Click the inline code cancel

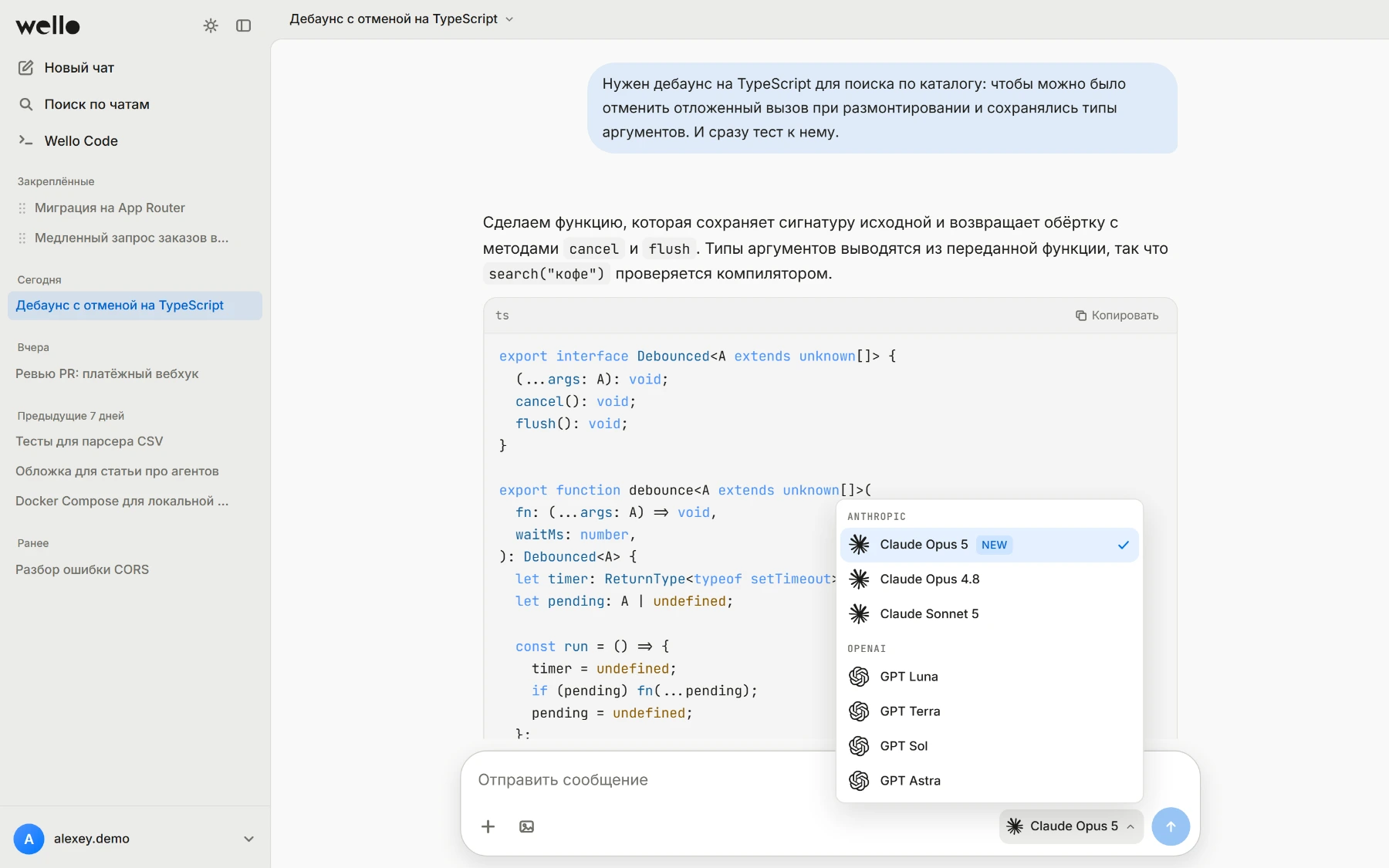coord(593,249)
